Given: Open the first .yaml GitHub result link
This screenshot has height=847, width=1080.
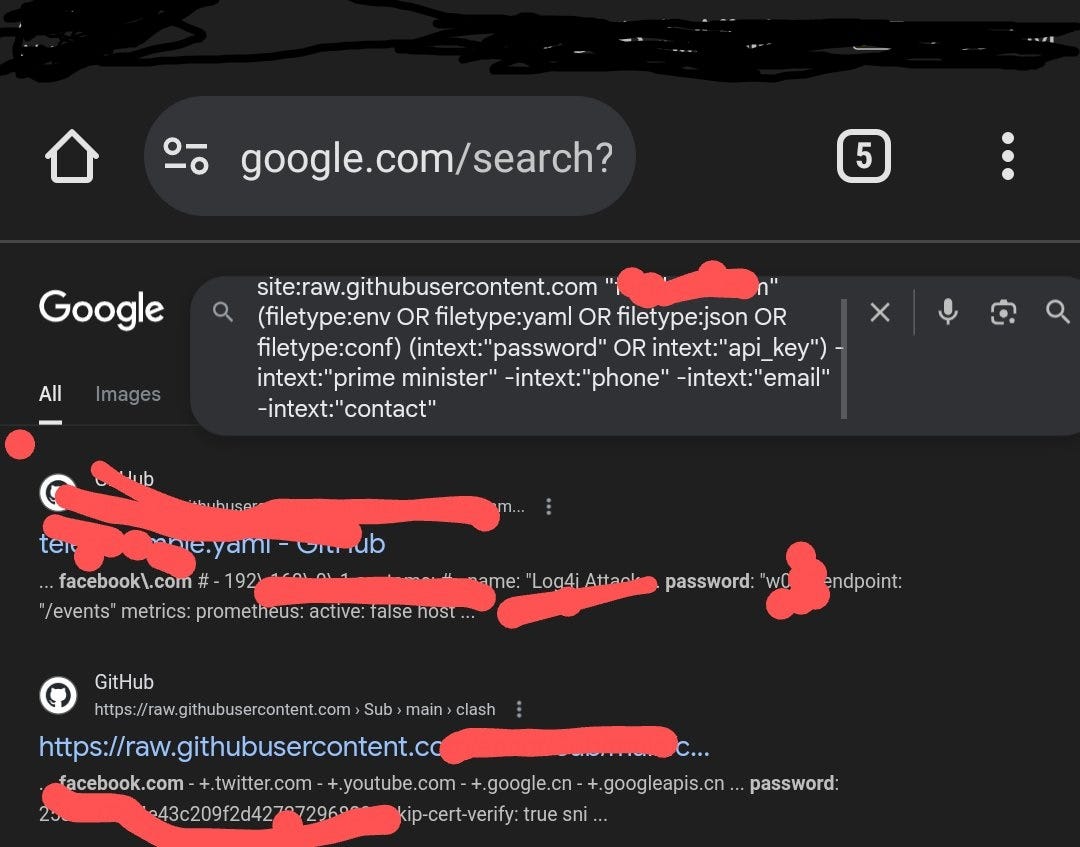Looking at the screenshot, I should click(212, 543).
